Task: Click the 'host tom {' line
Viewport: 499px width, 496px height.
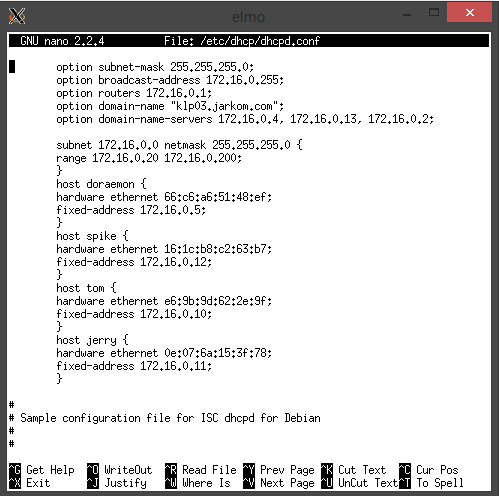Action: click(86, 288)
